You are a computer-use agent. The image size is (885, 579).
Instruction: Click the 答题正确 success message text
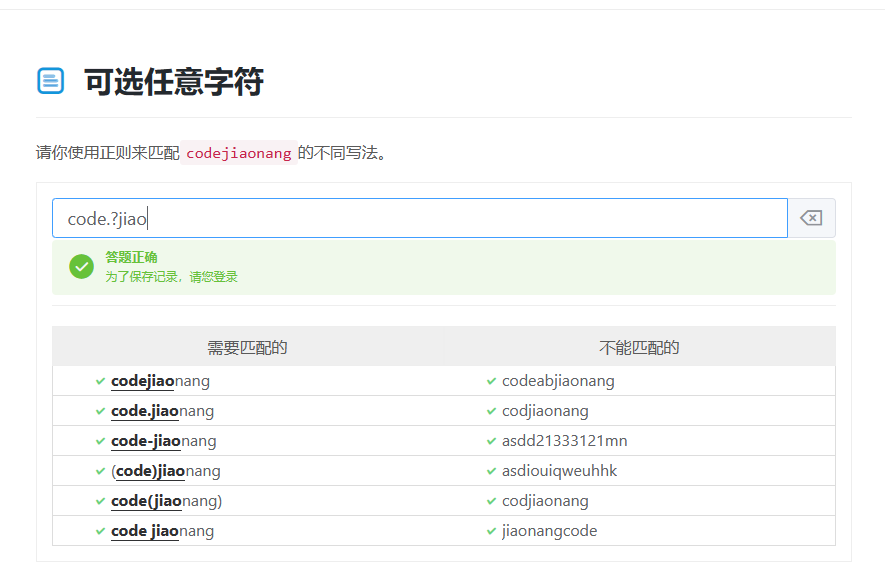(131, 257)
